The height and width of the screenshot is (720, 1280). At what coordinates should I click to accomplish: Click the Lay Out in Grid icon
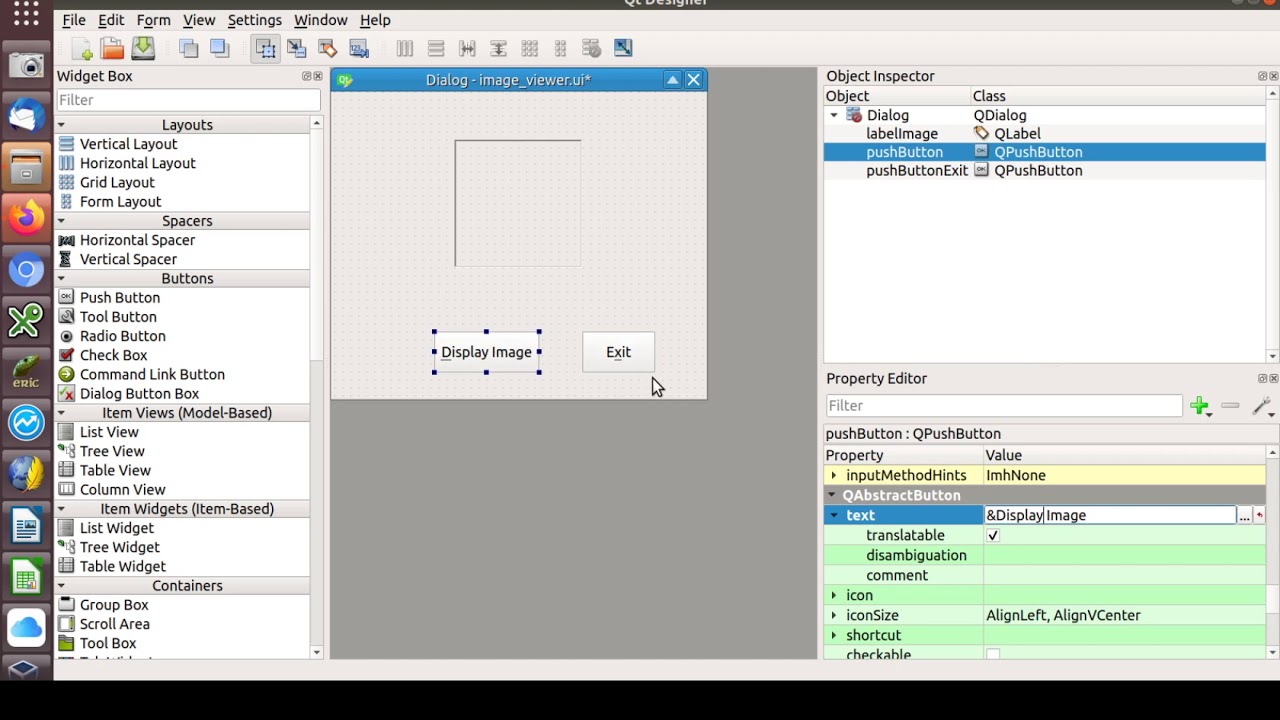pos(529,48)
